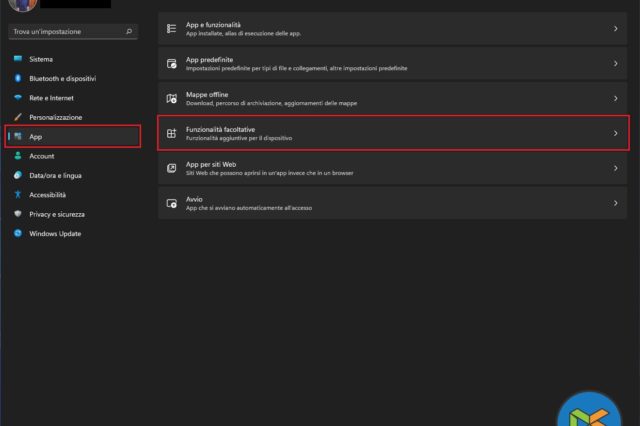This screenshot has width=640, height=426.
Task: Open Bluetooth e dispositivi section
Action: pyautogui.click(x=73, y=78)
